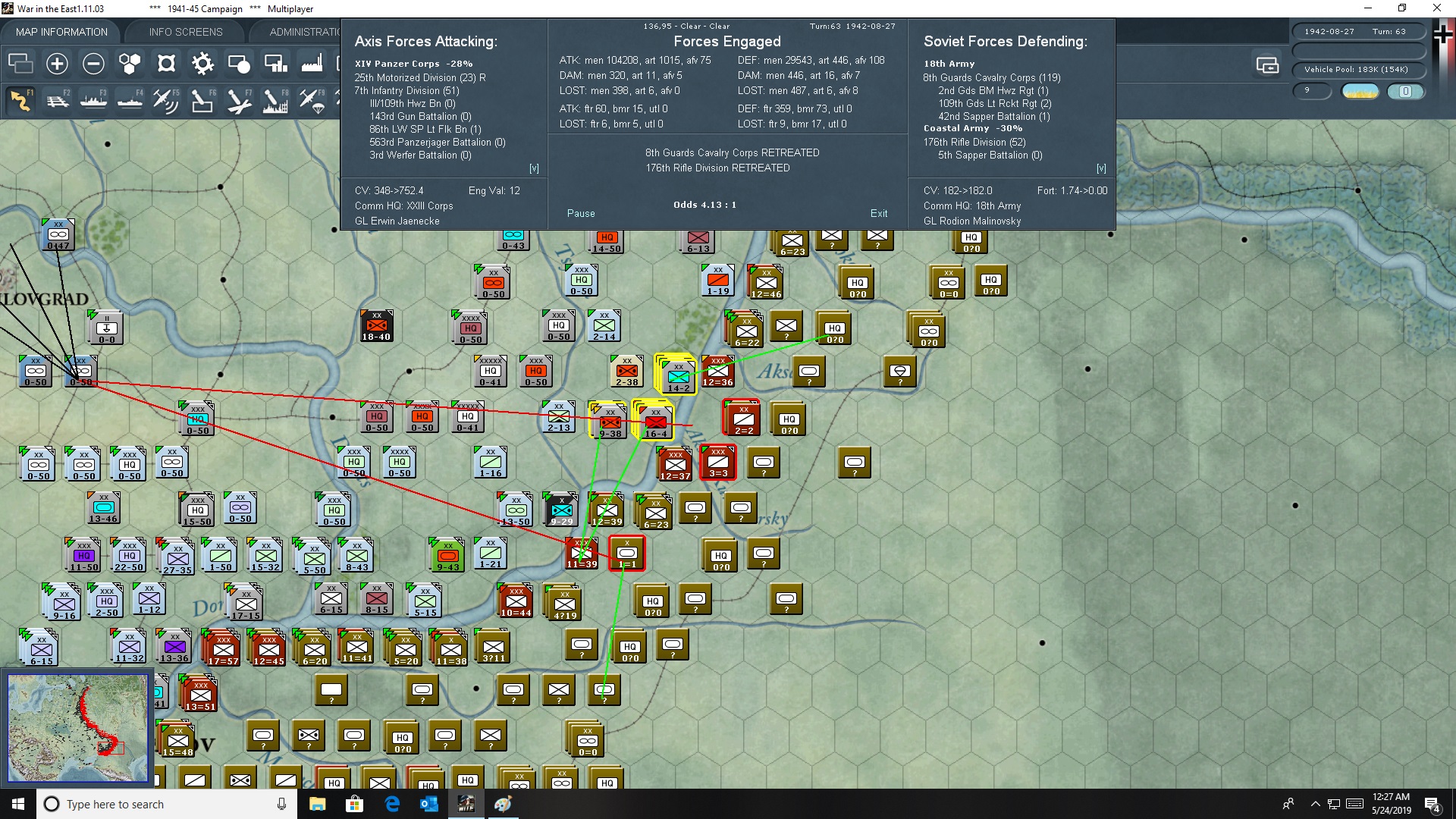
Task: Click the light blue 0 indicator
Action: coord(1405,92)
